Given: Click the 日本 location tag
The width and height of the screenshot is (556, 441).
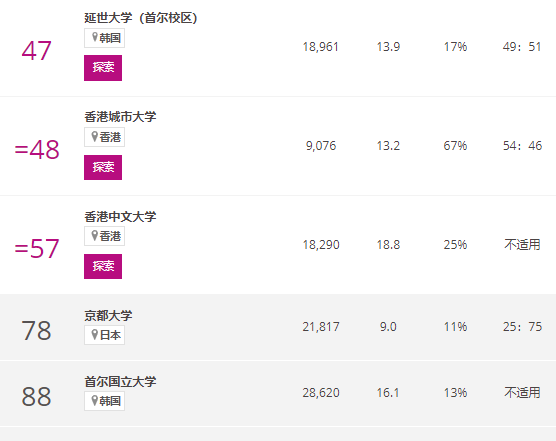Looking at the screenshot, I should [x=104, y=335].
